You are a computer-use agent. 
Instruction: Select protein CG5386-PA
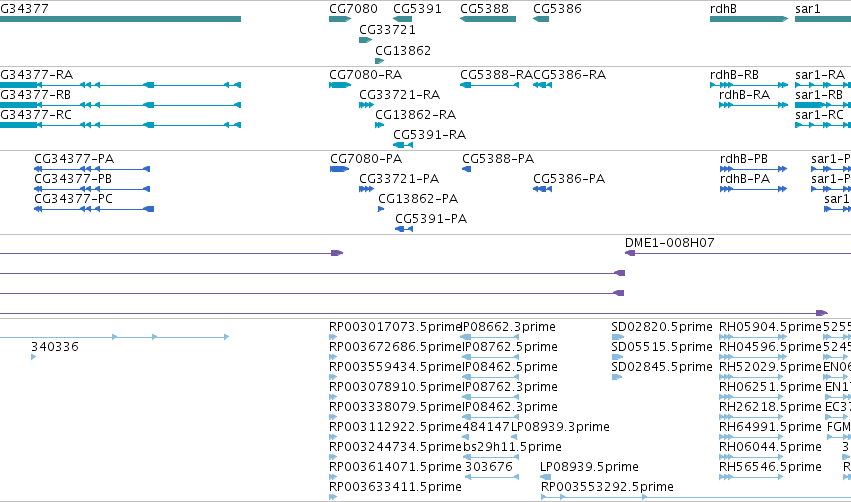click(x=542, y=189)
